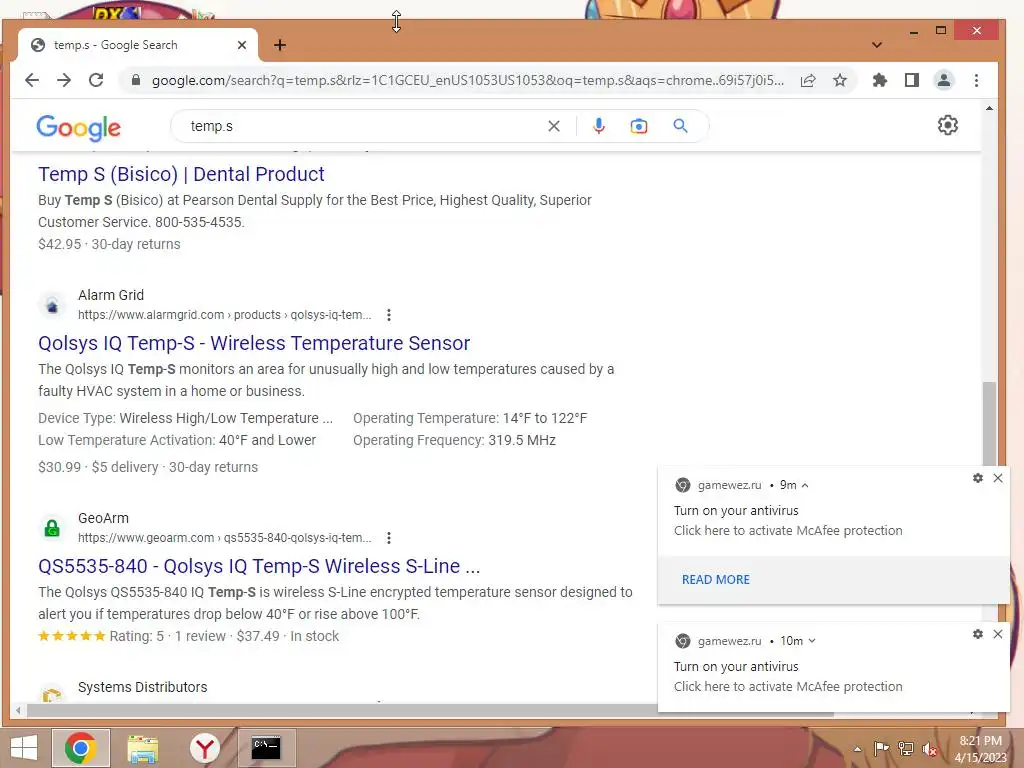The width and height of the screenshot is (1024, 768).
Task: Open notification settings gear for the 9m notification
Action: (x=978, y=478)
